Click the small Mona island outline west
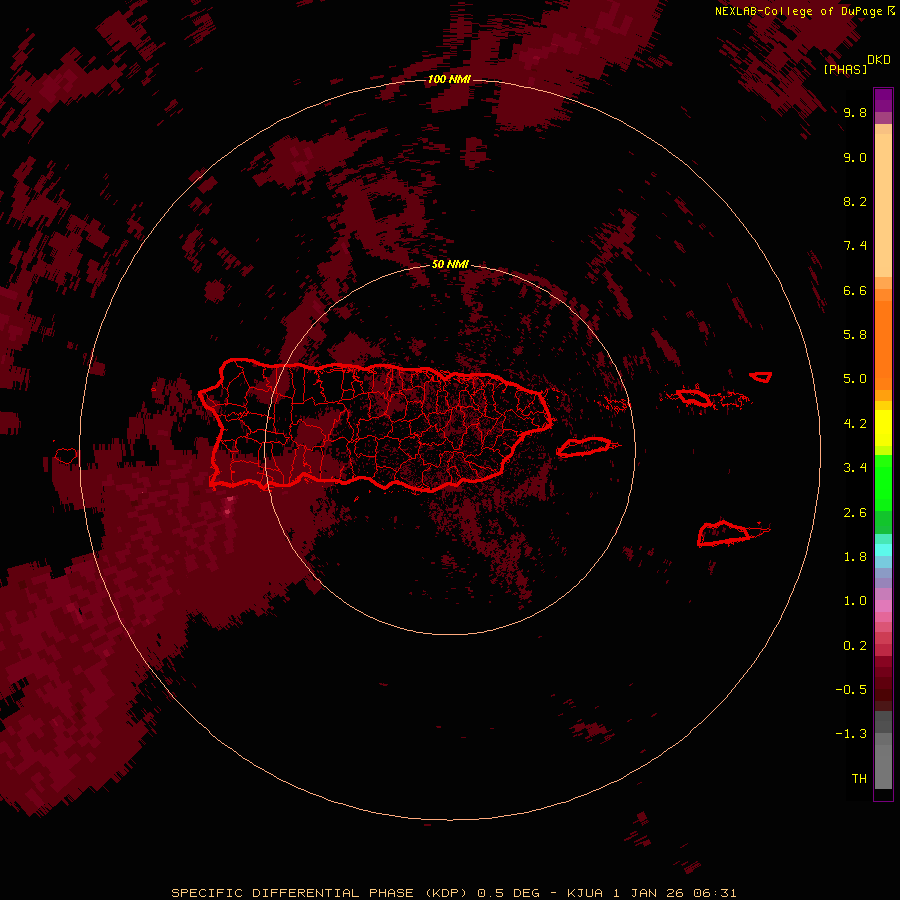This screenshot has height=900, width=900. (66, 455)
